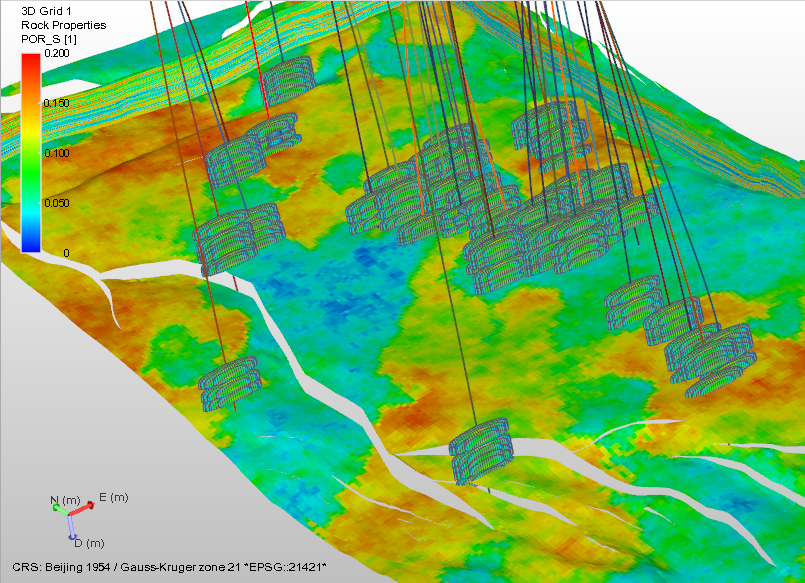Click the blue bottom end of the color bar
805x583 pixels.
(31, 244)
